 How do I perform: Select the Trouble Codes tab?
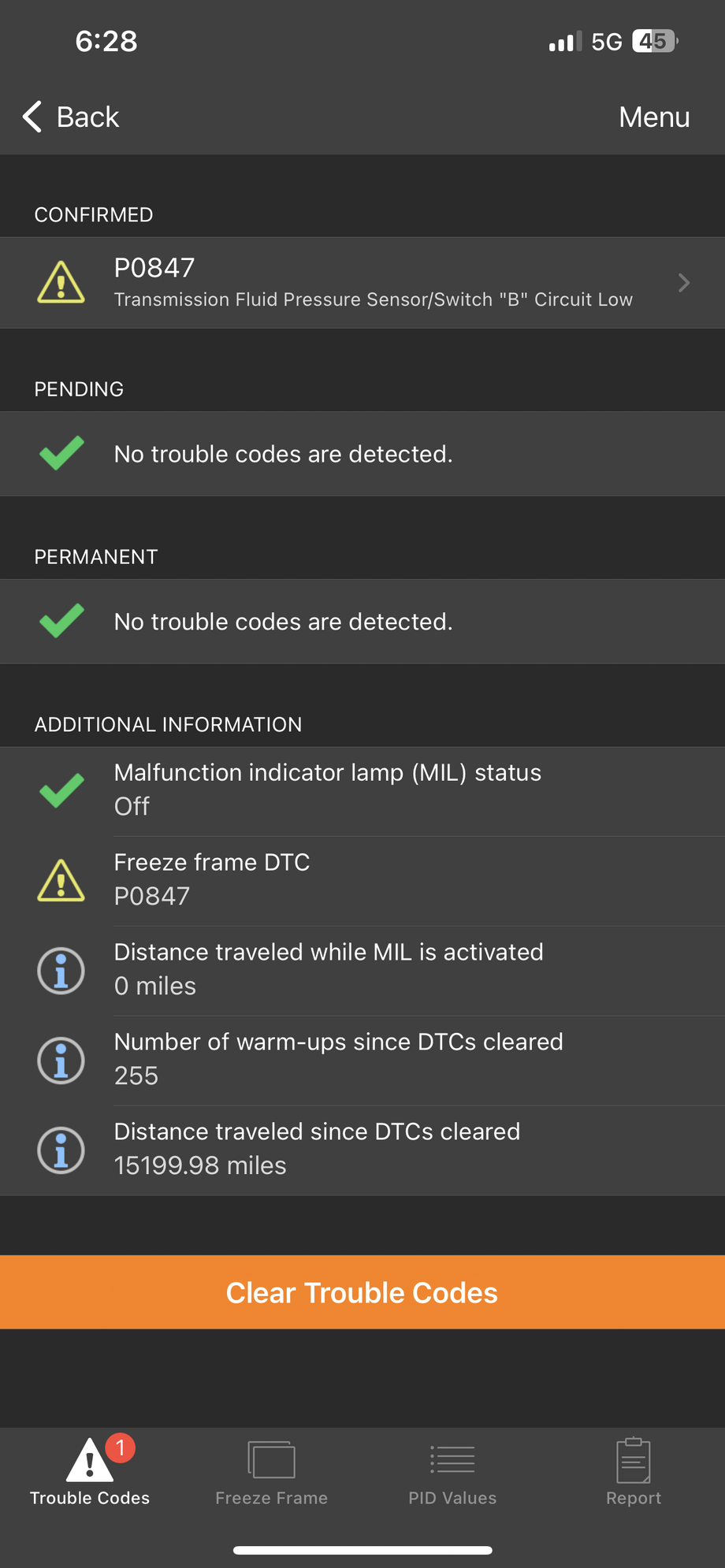[90, 1471]
